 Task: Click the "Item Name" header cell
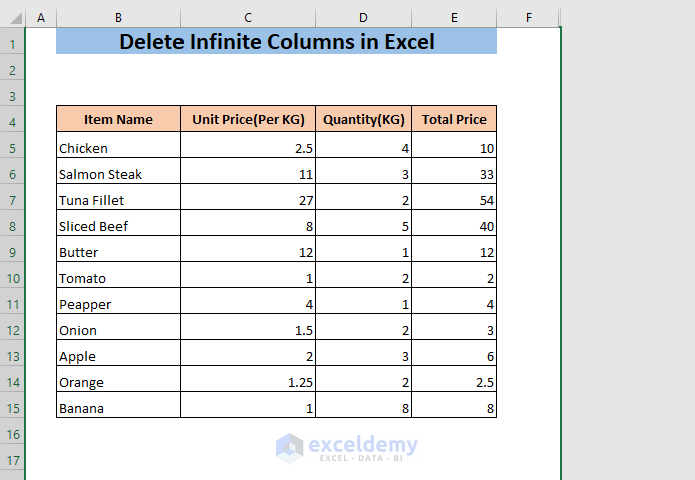pyautogui.click(x=118, y=119)
